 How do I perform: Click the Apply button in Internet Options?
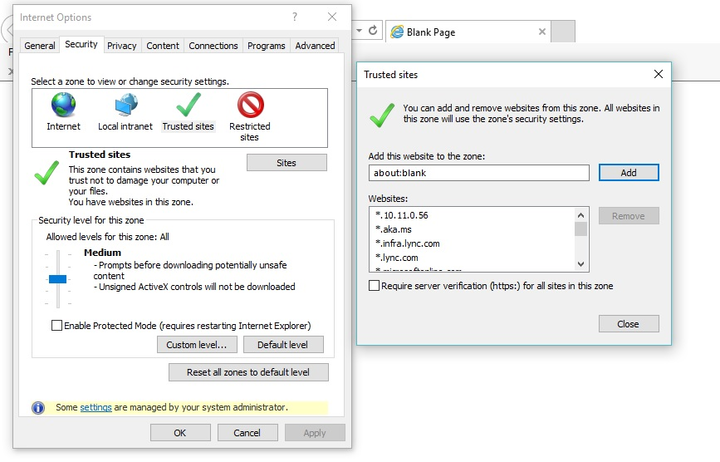[315, 433]
